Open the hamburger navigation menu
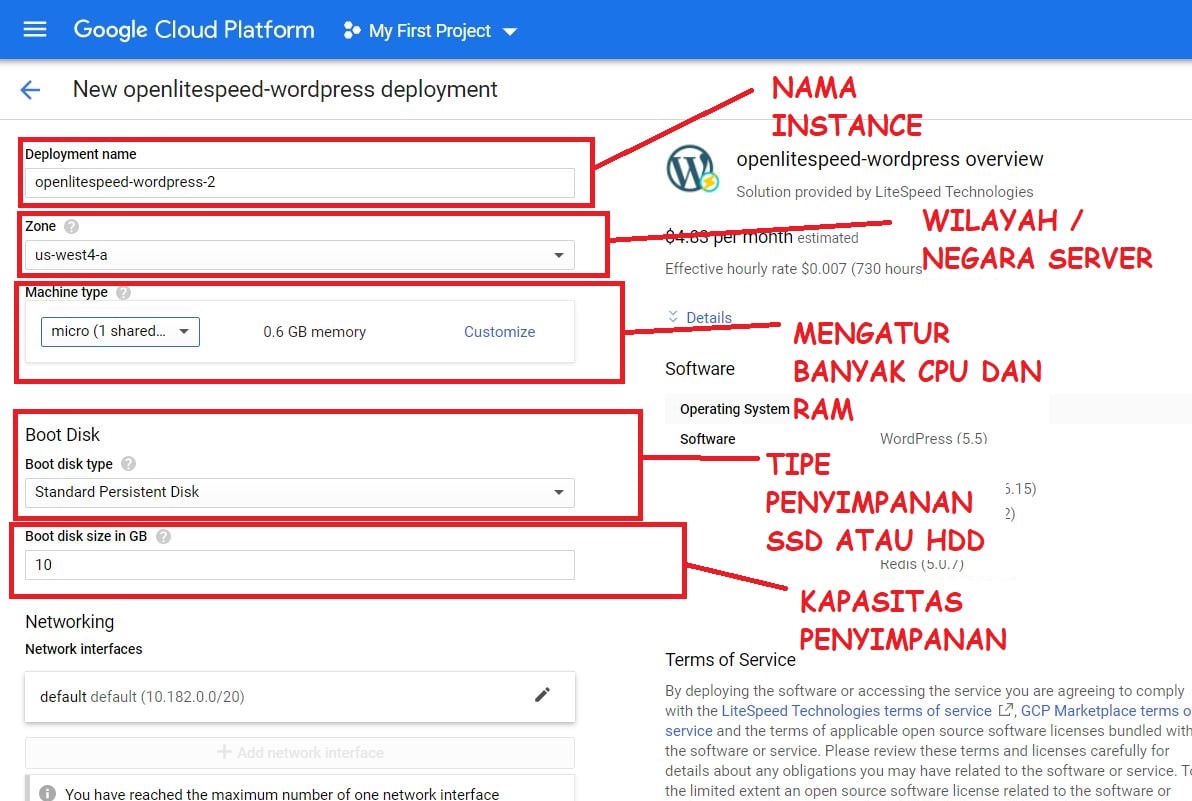 pos(35,30)
